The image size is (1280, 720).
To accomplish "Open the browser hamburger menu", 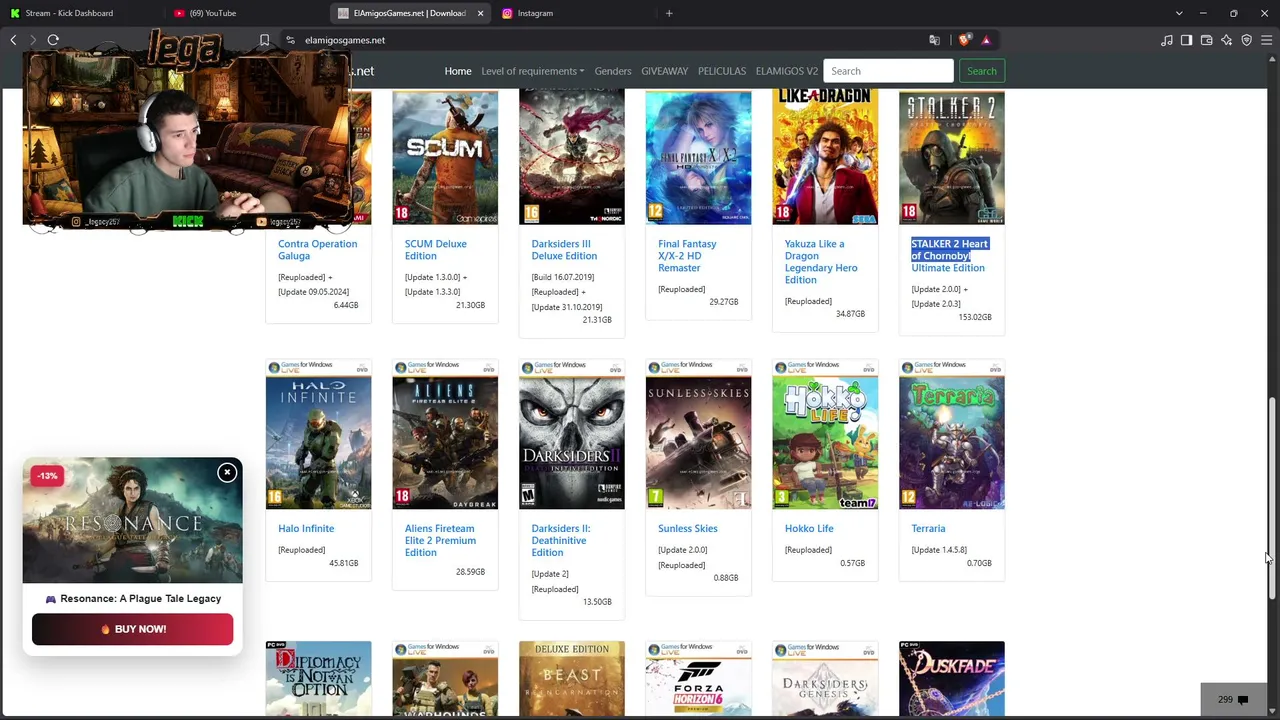I will [x=1266, y=40].
